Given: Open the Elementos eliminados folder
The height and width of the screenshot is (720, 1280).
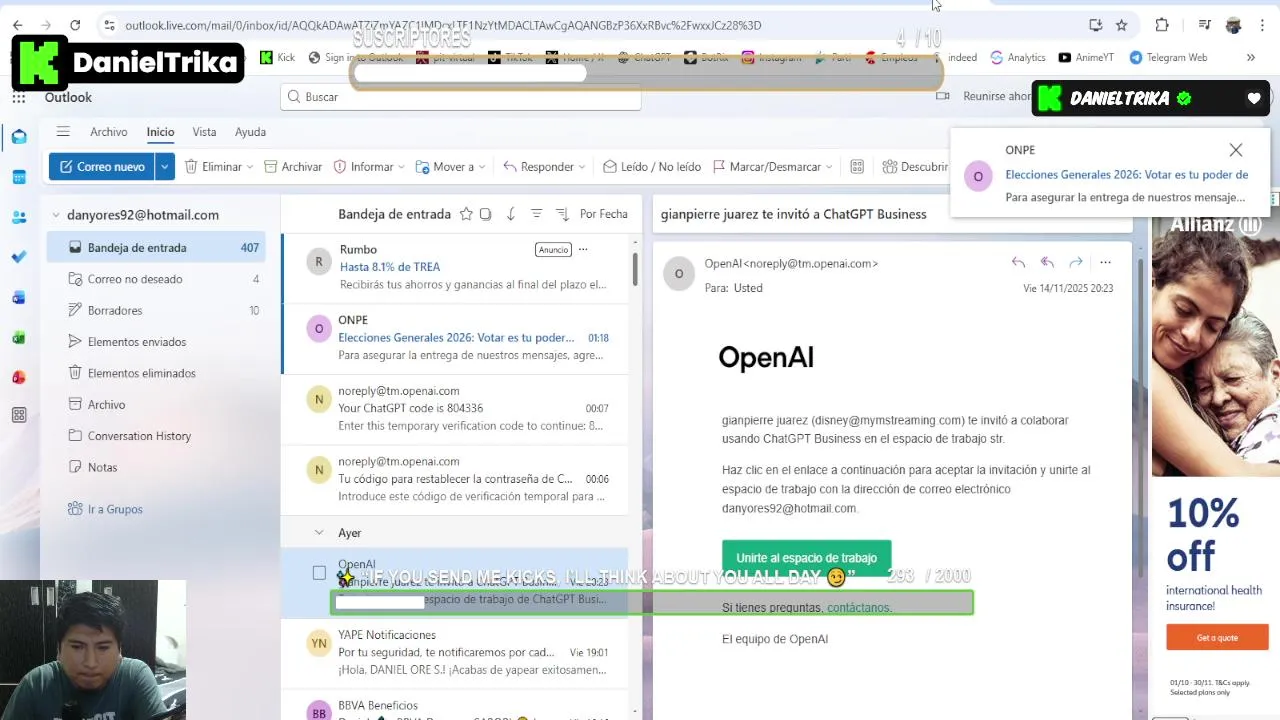Looking at the screenshot, I should pyautogui.click(x=156, y=373).
